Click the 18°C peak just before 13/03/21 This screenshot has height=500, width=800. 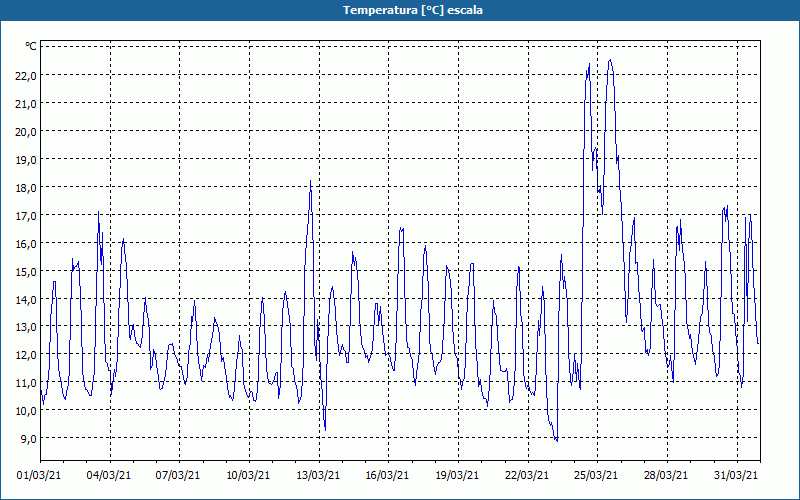[x=310, y=181]
